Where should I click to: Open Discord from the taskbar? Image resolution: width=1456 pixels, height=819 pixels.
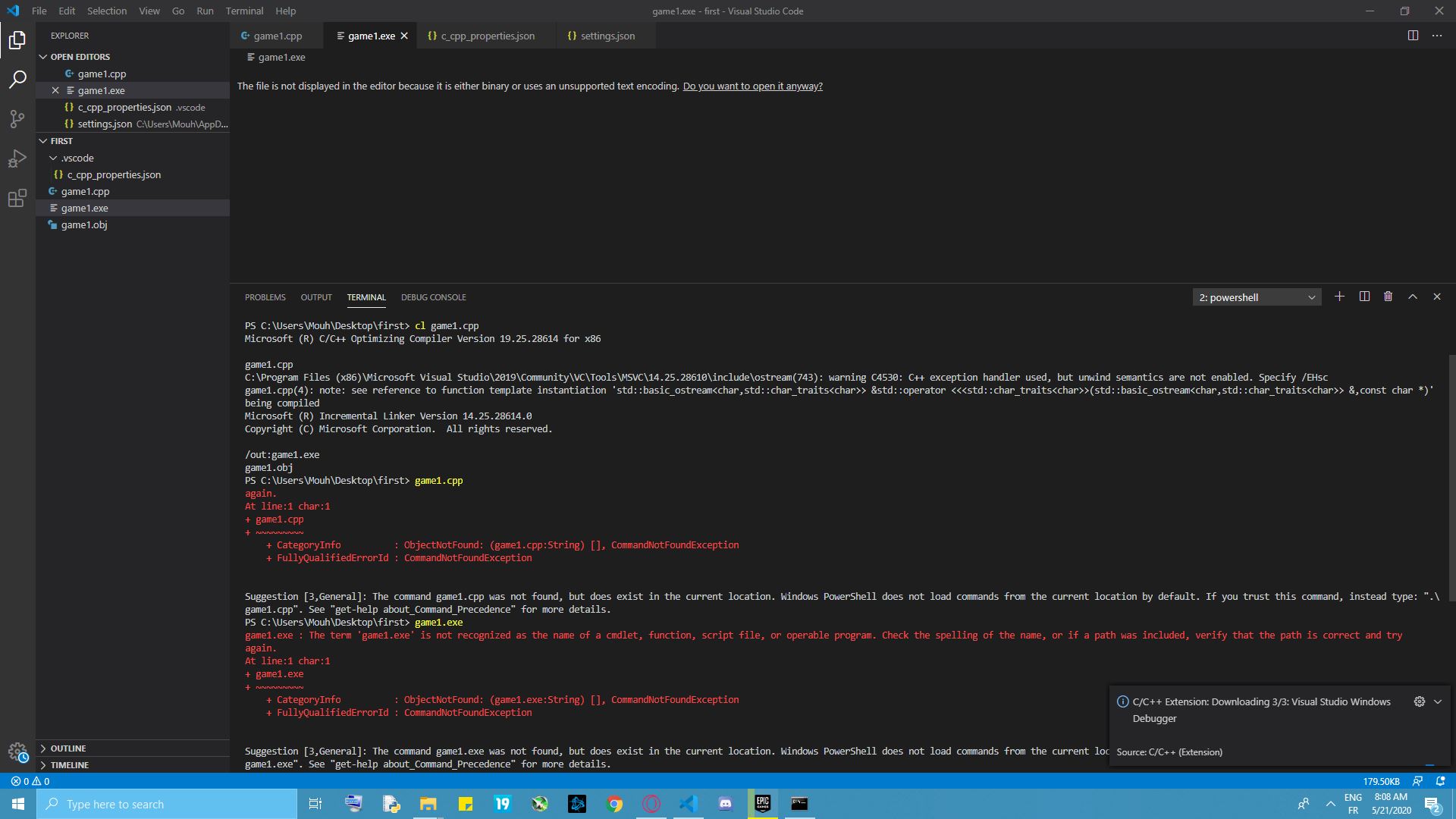click(725, 804)
